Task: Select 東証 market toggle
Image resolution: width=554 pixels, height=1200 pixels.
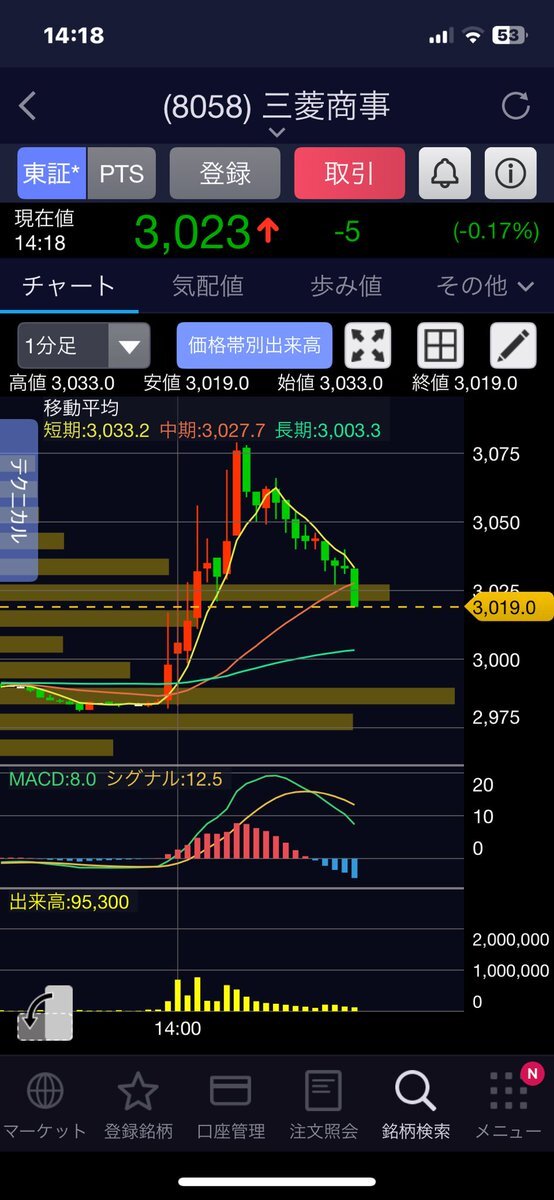Action: pyautogui.click(x=53, y=173)
